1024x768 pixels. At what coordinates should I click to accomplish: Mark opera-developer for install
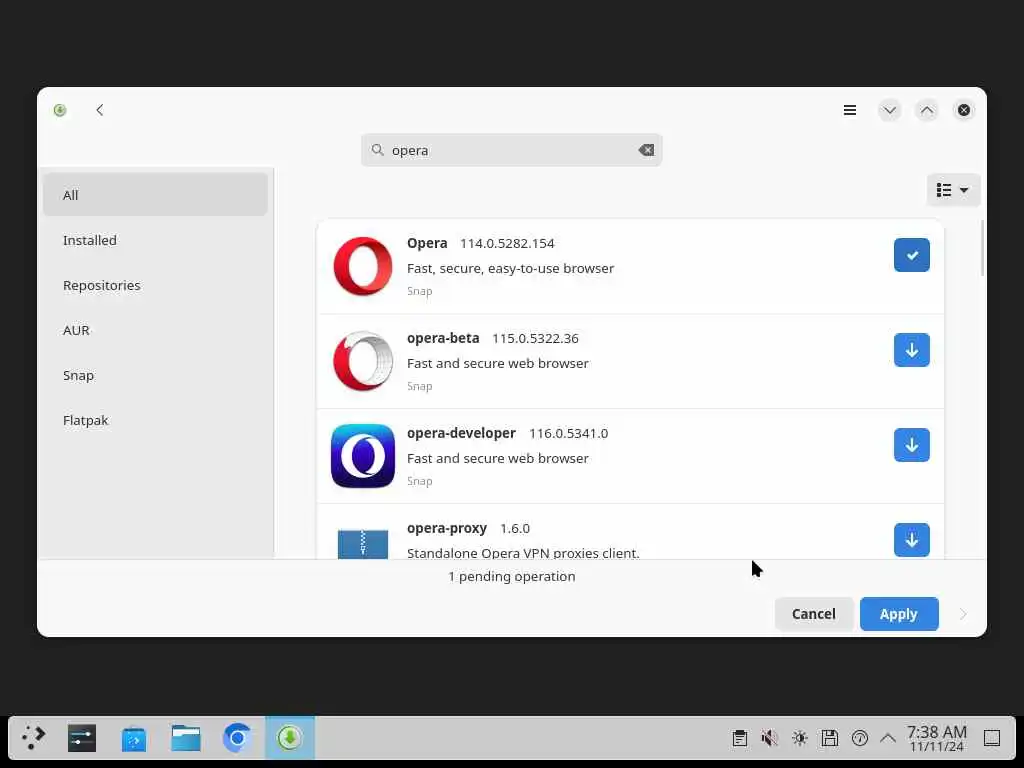[911, 445]
